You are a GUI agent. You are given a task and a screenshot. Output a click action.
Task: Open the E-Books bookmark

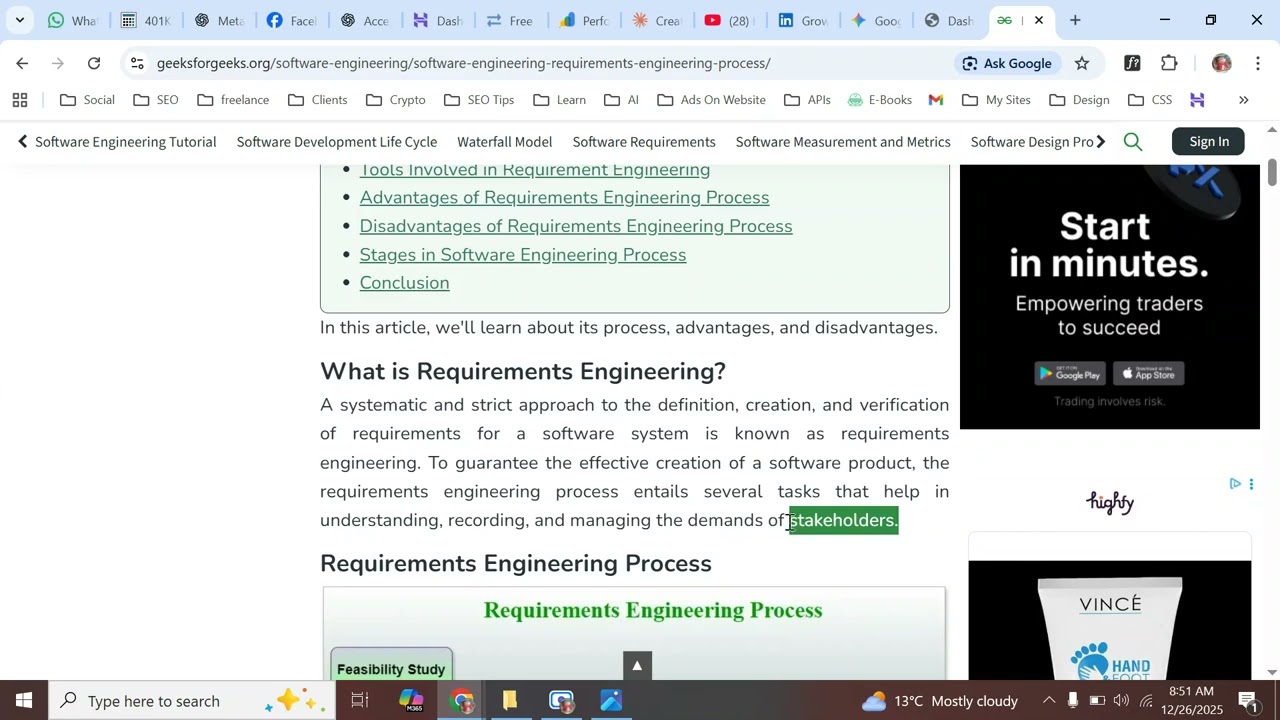click(x=880, y=100)
